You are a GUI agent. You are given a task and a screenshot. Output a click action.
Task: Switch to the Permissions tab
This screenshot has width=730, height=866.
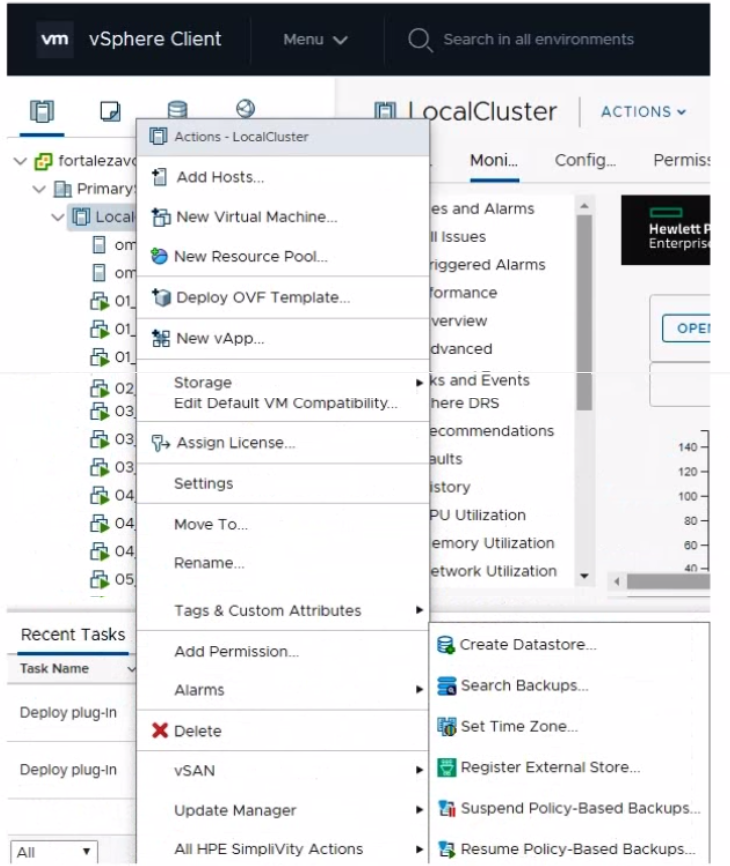pyautogui.click(x=681, y=160)
